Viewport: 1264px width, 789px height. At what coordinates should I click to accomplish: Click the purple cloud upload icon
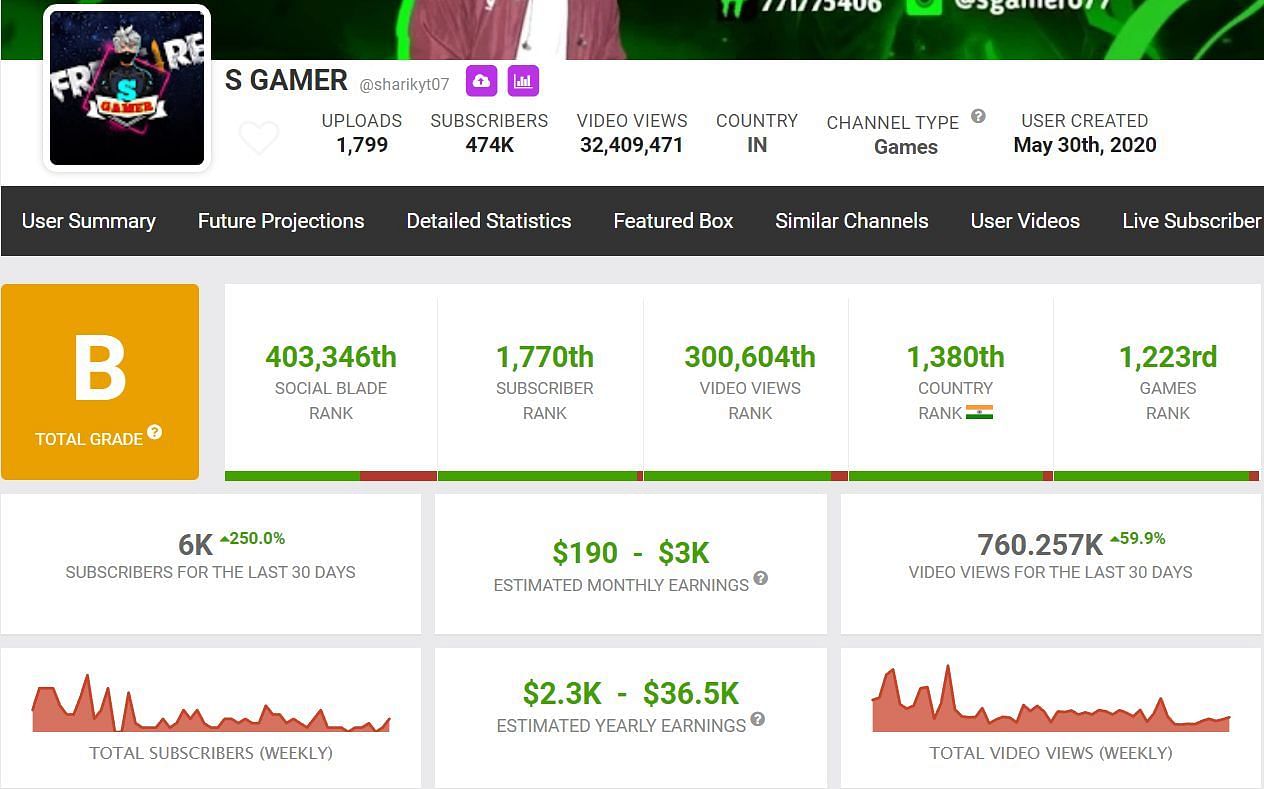tap(481, 81)
